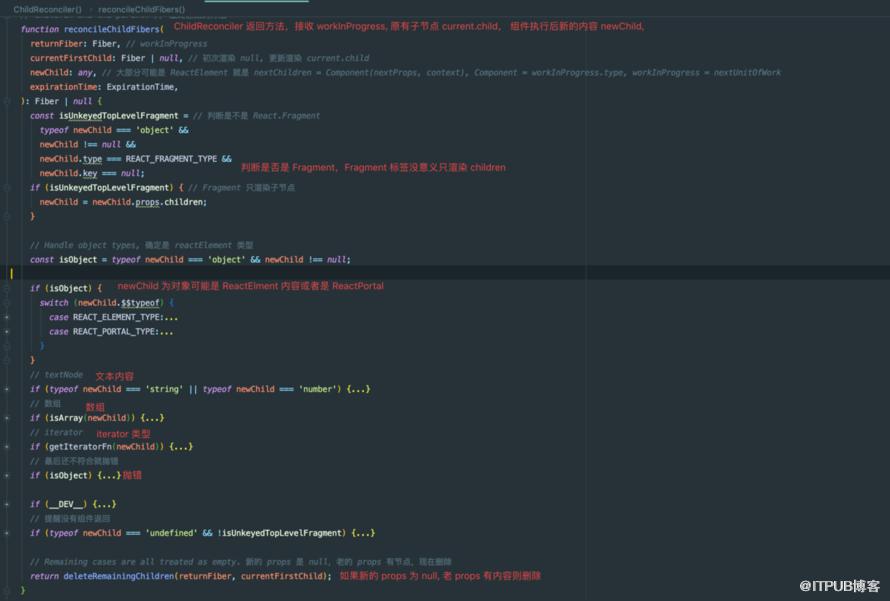Click the gutter plus marker beside the isArray line
890x601 pixels.
coord(7,418)
